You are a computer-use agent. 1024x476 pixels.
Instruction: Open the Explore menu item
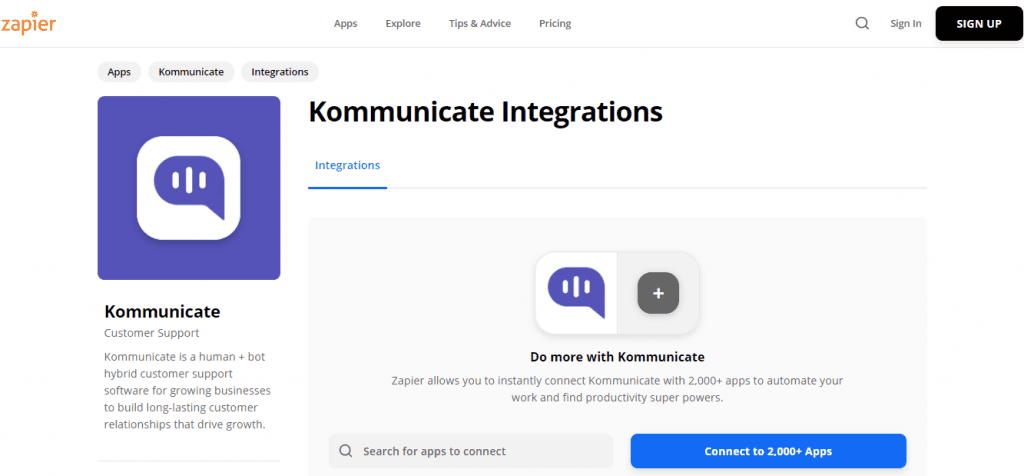point(403,24)
